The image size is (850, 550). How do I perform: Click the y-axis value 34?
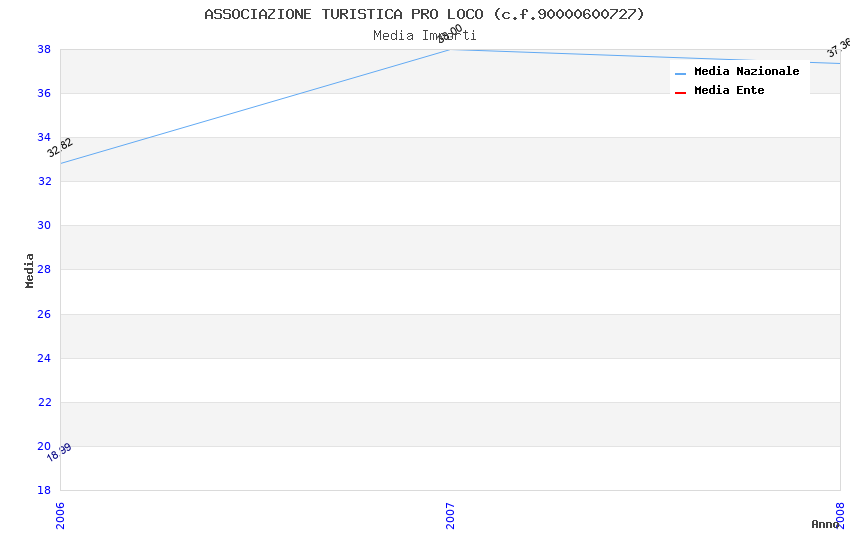(x=44, y=137)
